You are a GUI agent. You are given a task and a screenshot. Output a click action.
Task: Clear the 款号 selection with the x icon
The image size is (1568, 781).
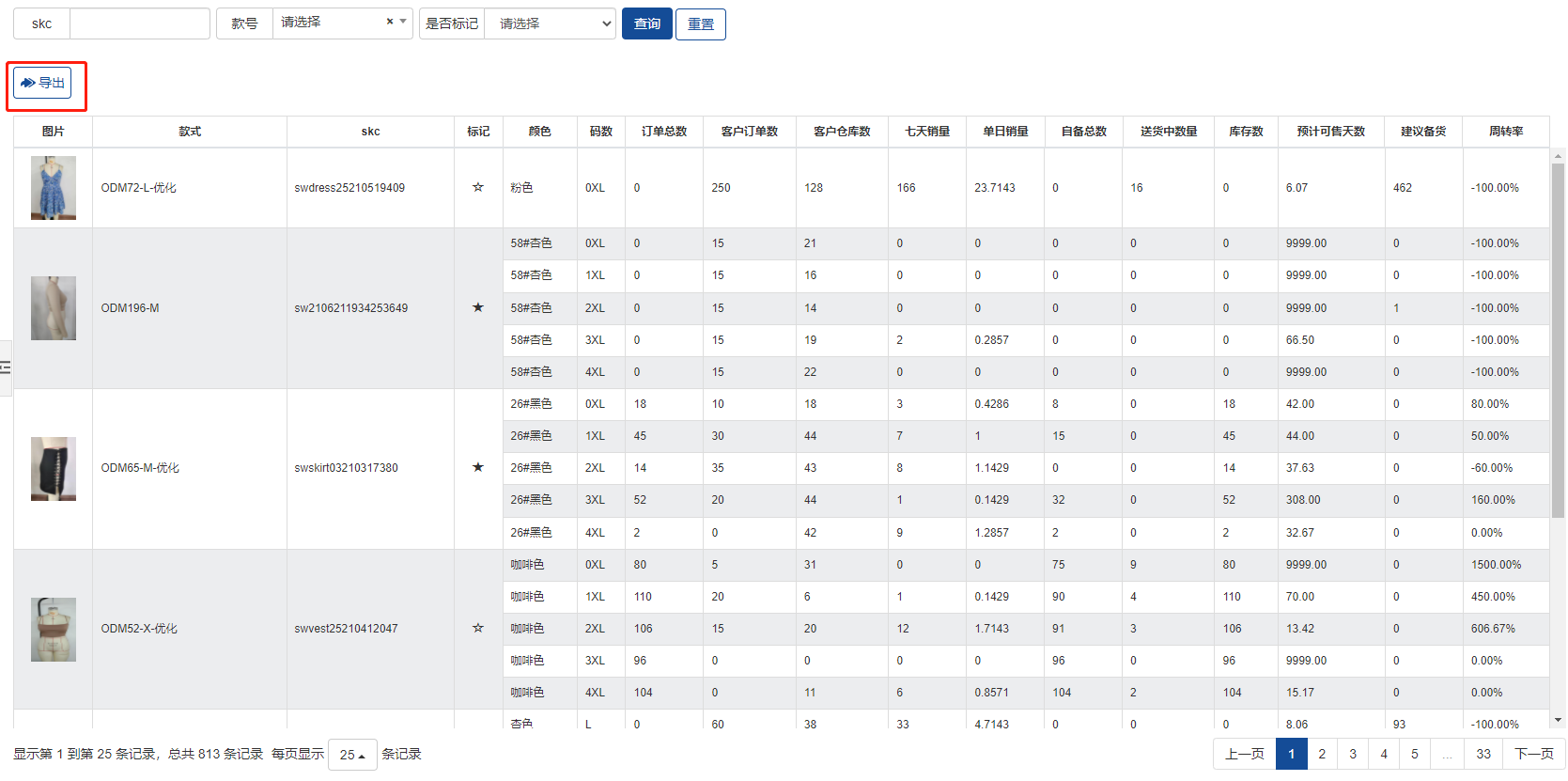click(390, 22)
